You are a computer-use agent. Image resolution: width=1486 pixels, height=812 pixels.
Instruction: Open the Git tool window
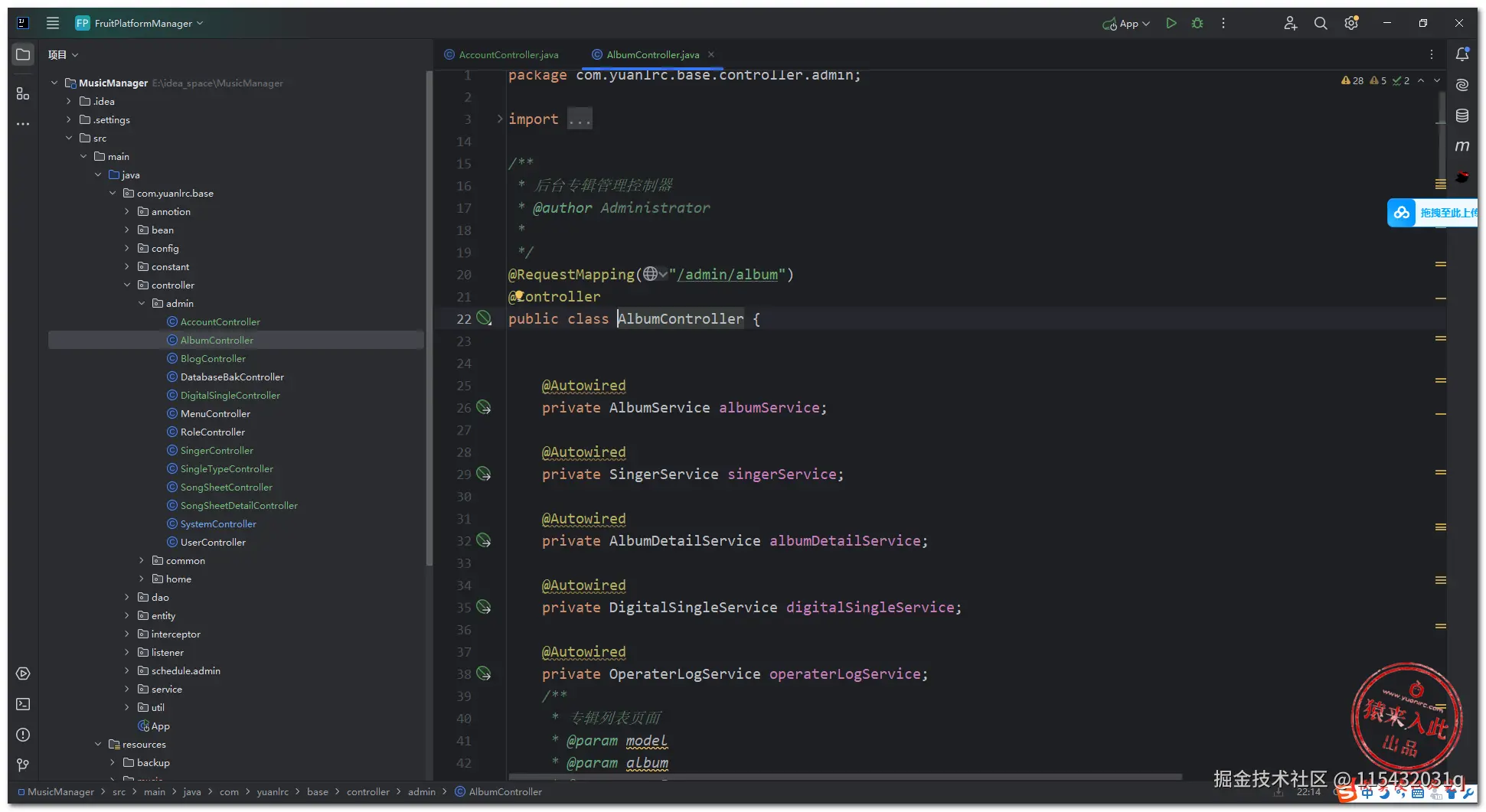click(23, 765)
